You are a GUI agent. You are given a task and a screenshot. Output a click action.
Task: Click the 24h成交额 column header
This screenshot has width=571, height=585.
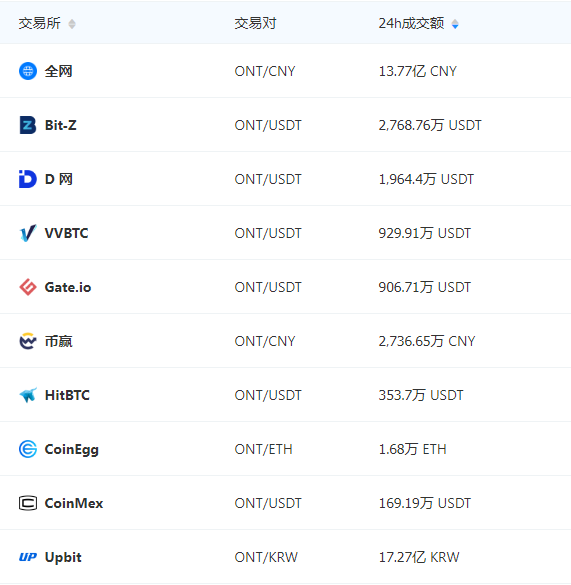tap(411, 24)
